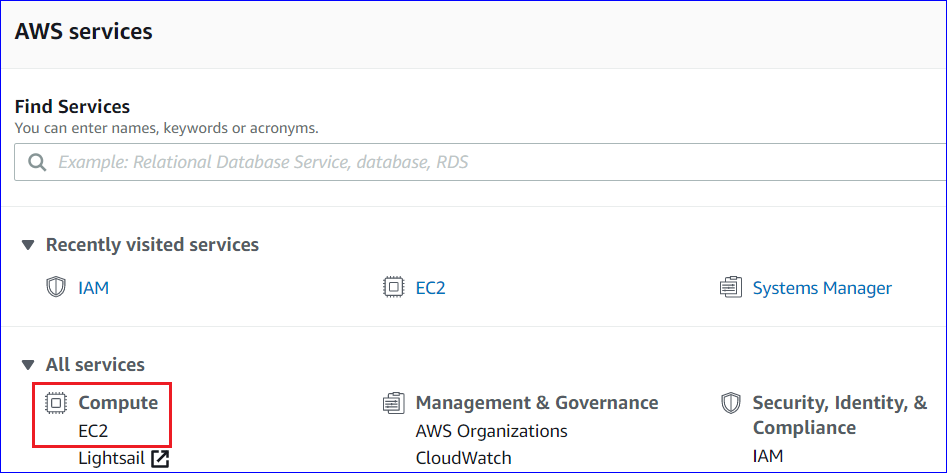Click the Systems Manager clipboard icon
The height and width of the screenshot is (473, 947).
click(731, 287)
